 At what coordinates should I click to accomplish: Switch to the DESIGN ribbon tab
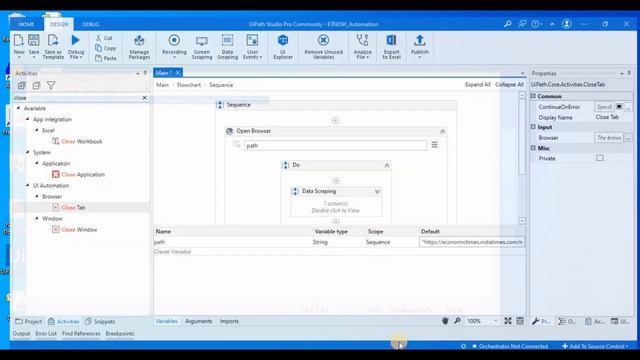[59, 24]
